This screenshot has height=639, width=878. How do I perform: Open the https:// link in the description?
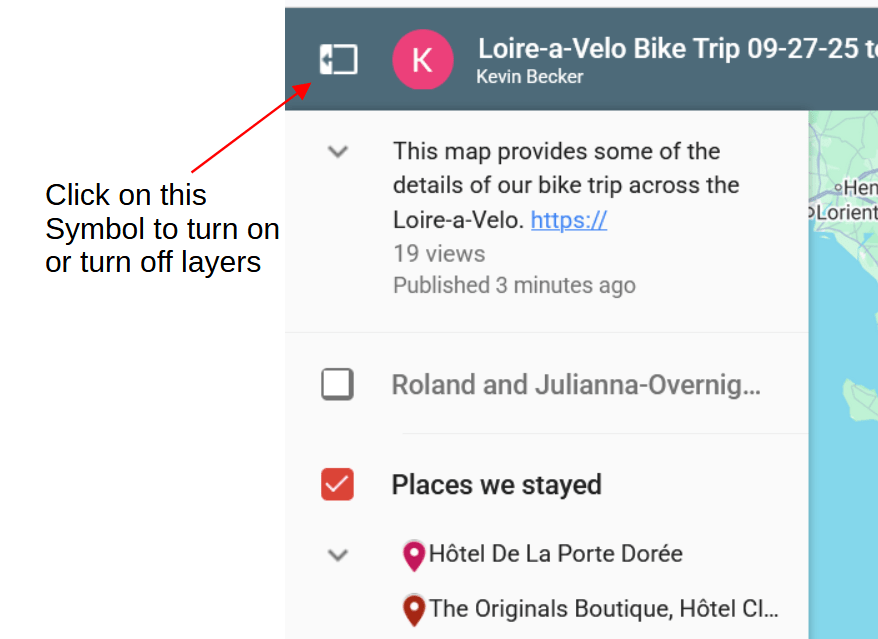[x=568, y=220]
